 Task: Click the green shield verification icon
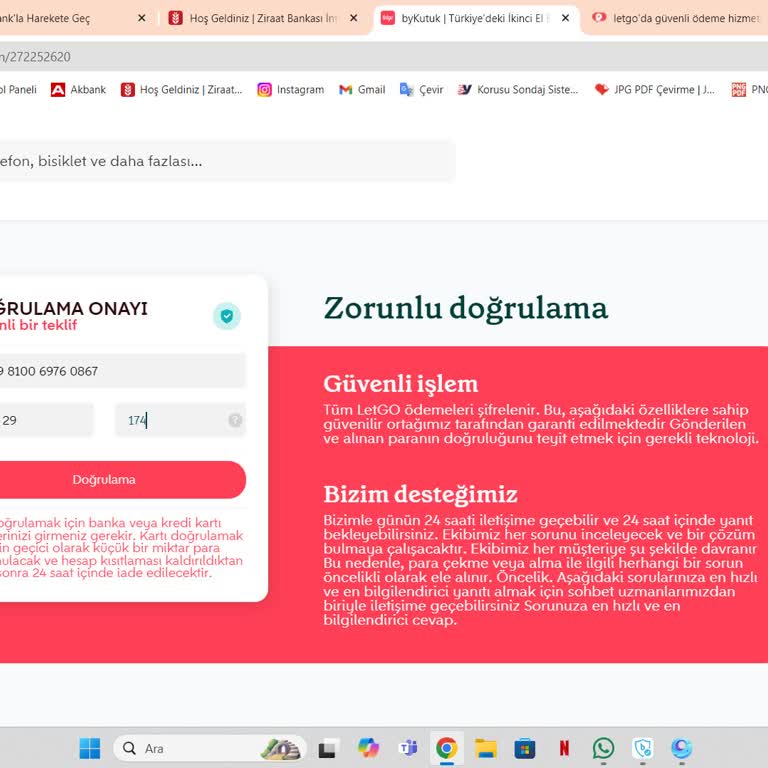coord(227,316)
